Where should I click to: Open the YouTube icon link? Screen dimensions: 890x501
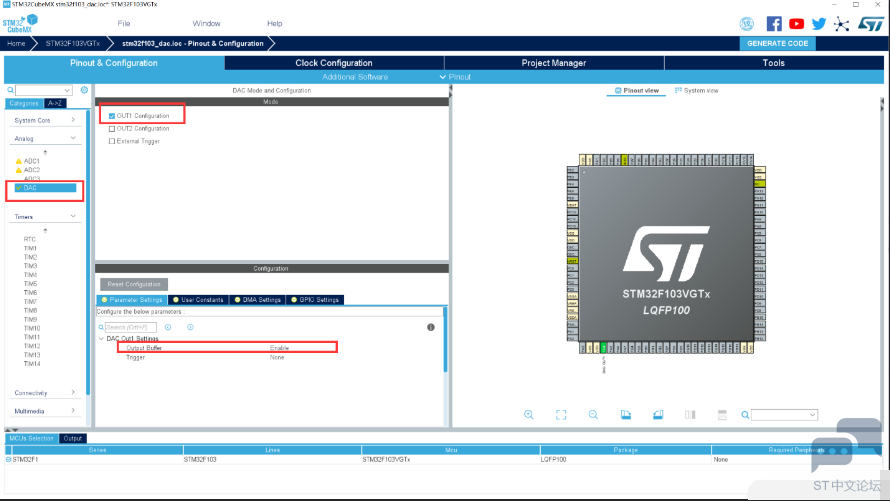click(796, 24)
